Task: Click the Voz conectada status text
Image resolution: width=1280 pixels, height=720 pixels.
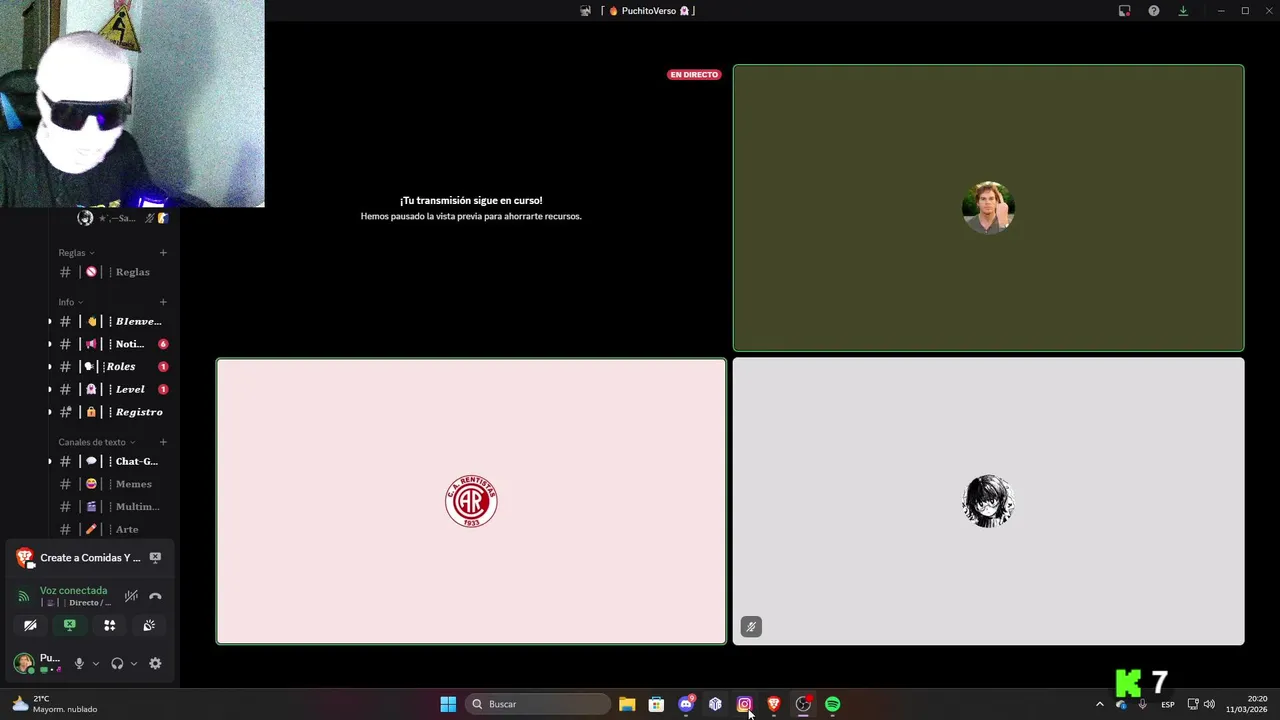Action: click(73, 590)
